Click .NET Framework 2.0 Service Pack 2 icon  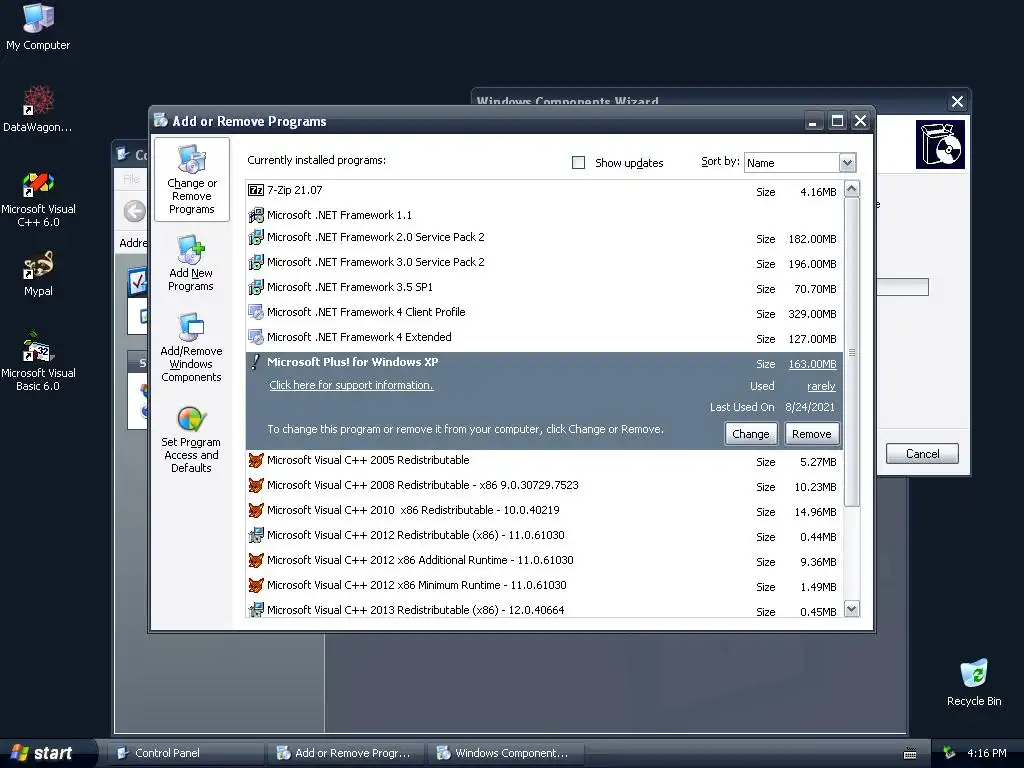[256, 237]
